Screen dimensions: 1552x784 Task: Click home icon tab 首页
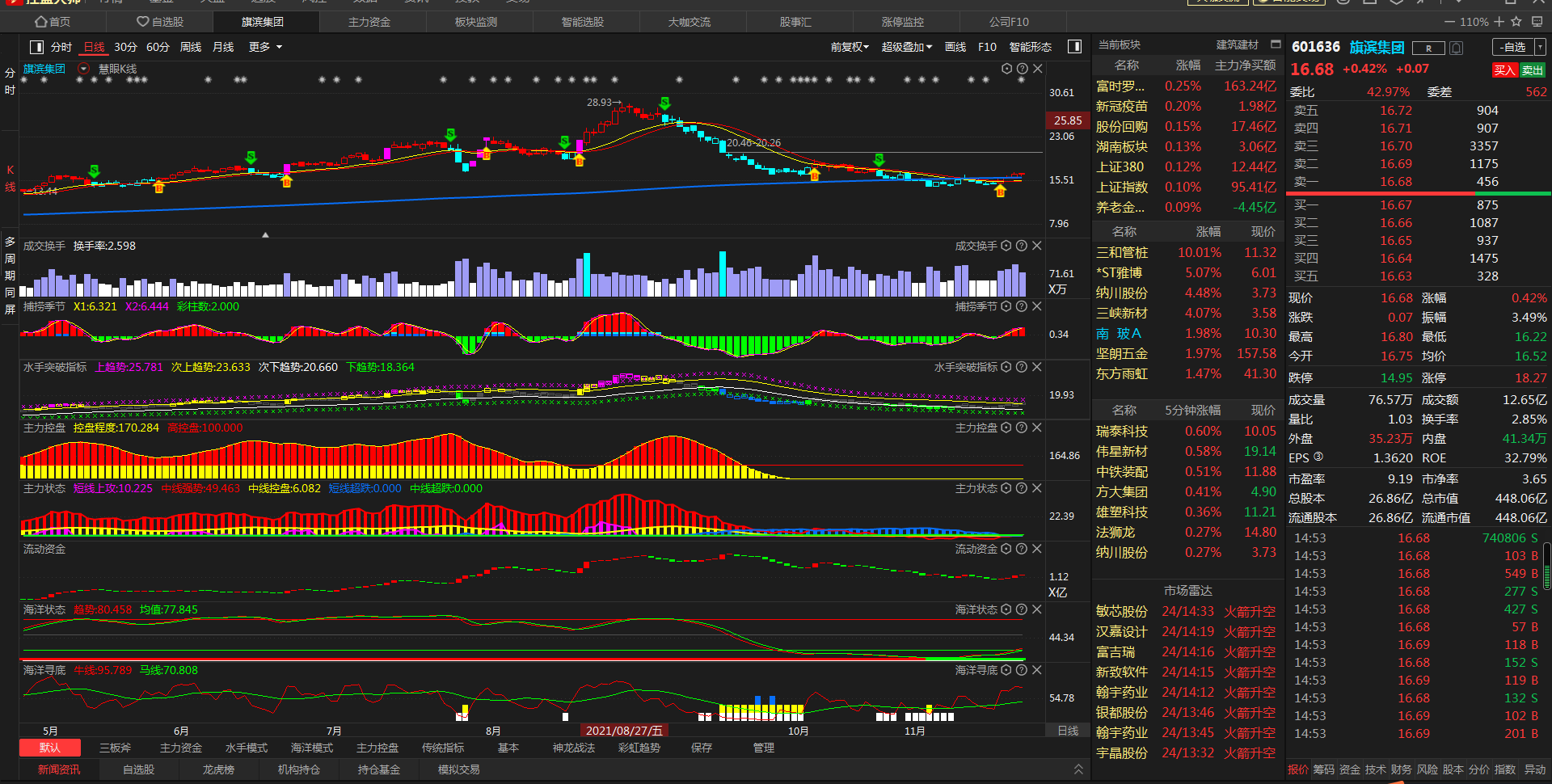pos(53,22)
